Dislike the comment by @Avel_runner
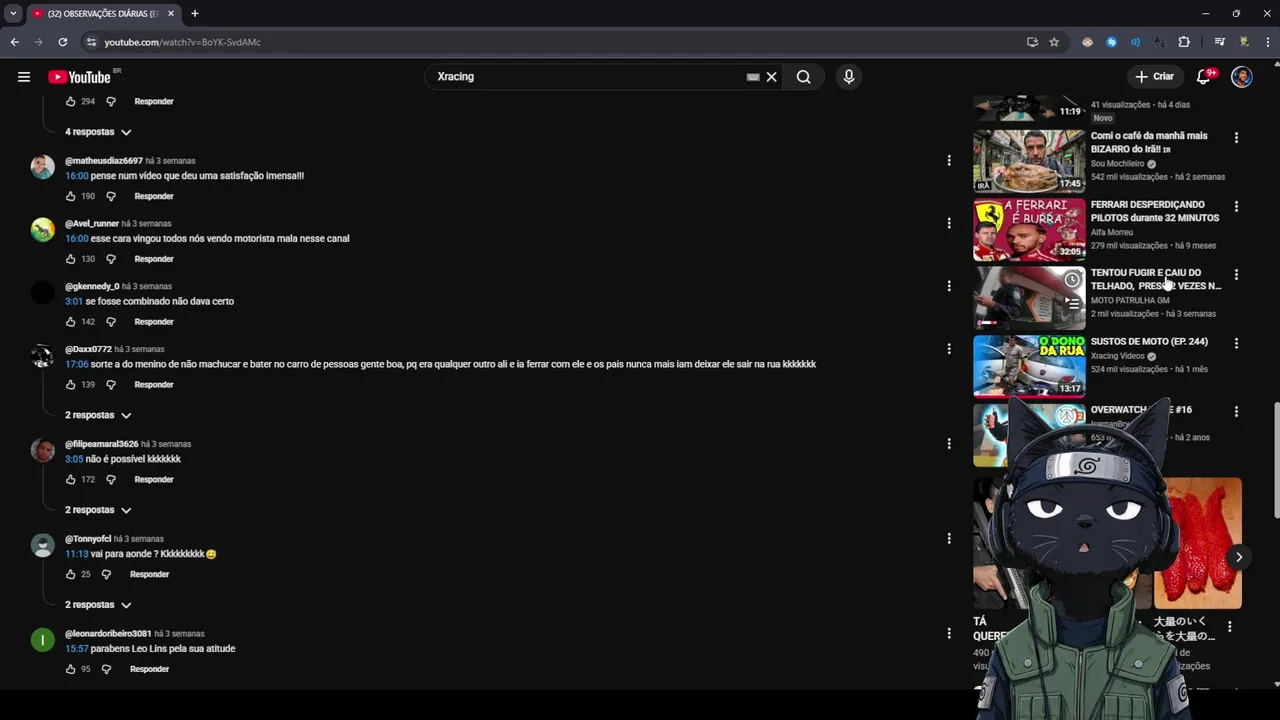The height and width of the screenshot is (720, 1280). pos(111,259)
